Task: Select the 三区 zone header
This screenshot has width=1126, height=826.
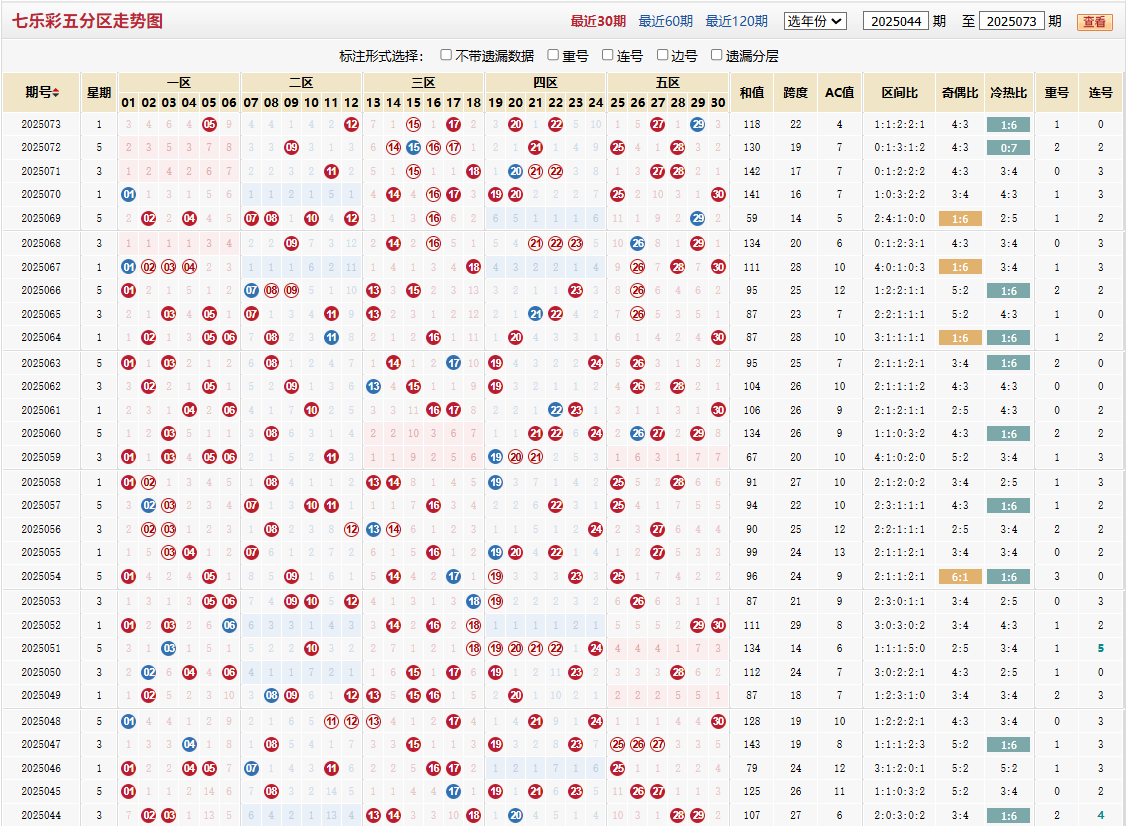Action: [x=423, y=83]
